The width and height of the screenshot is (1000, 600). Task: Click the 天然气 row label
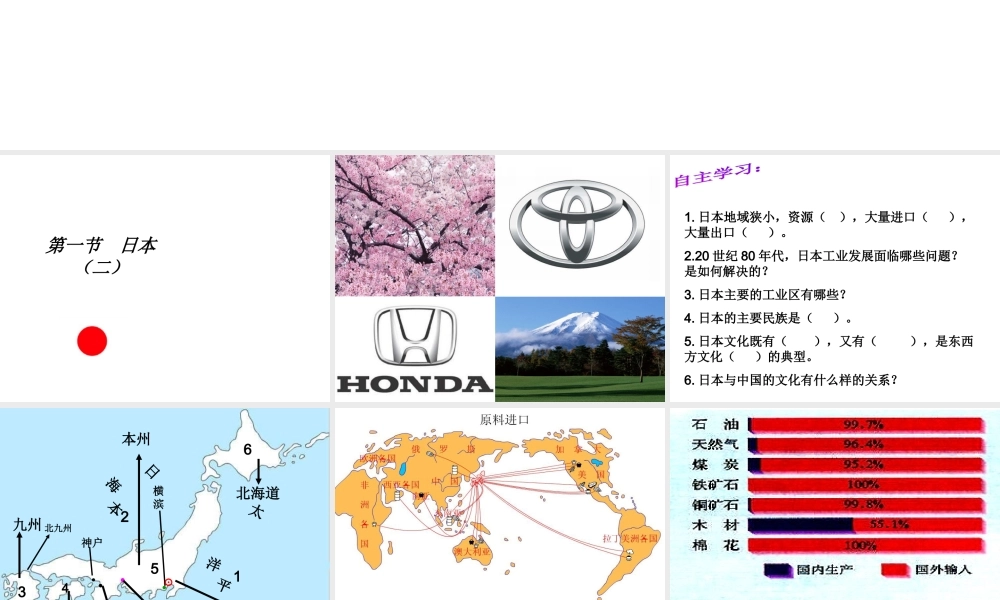[715, 444]
